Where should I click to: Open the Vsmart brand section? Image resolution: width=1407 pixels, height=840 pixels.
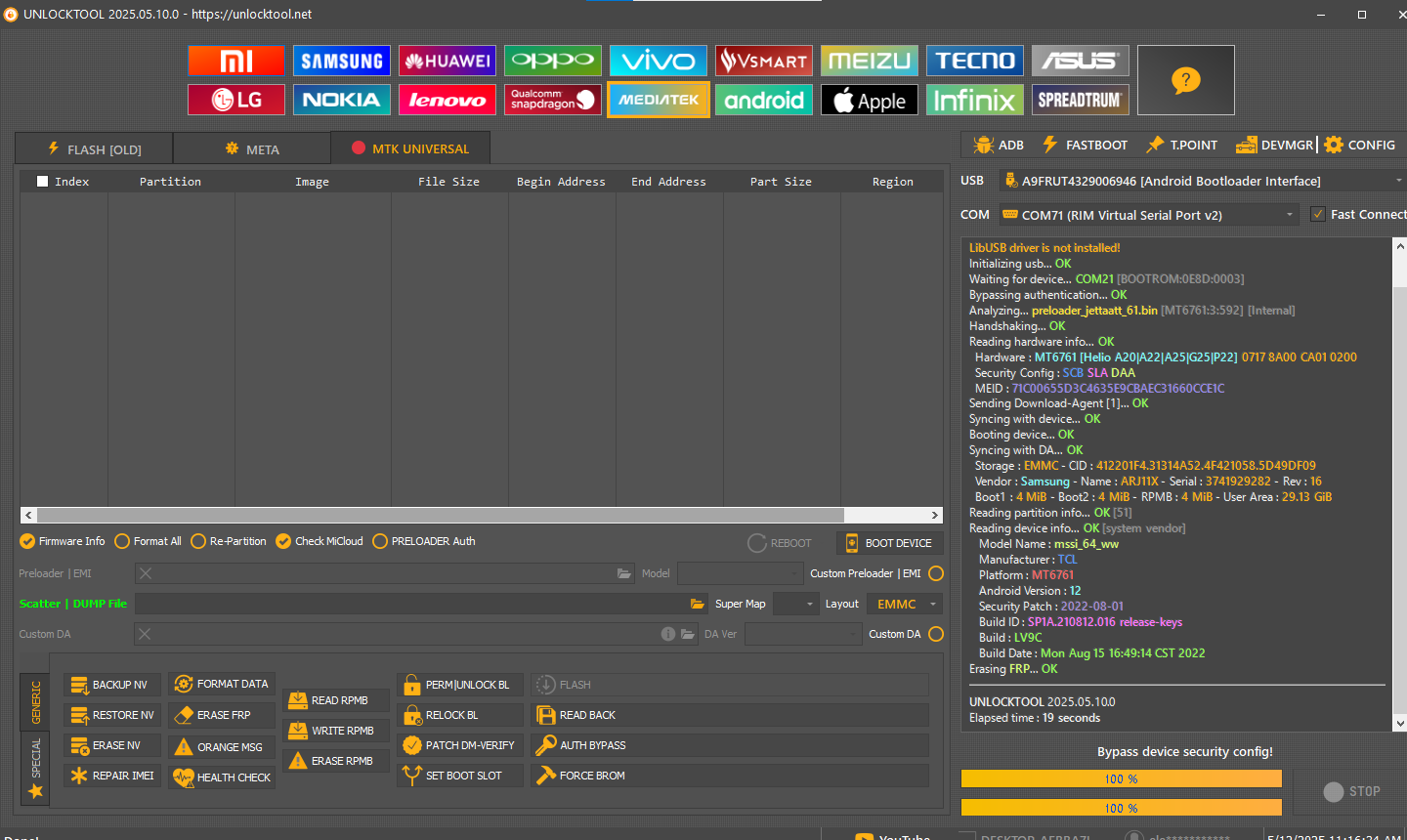click(764, 61)
